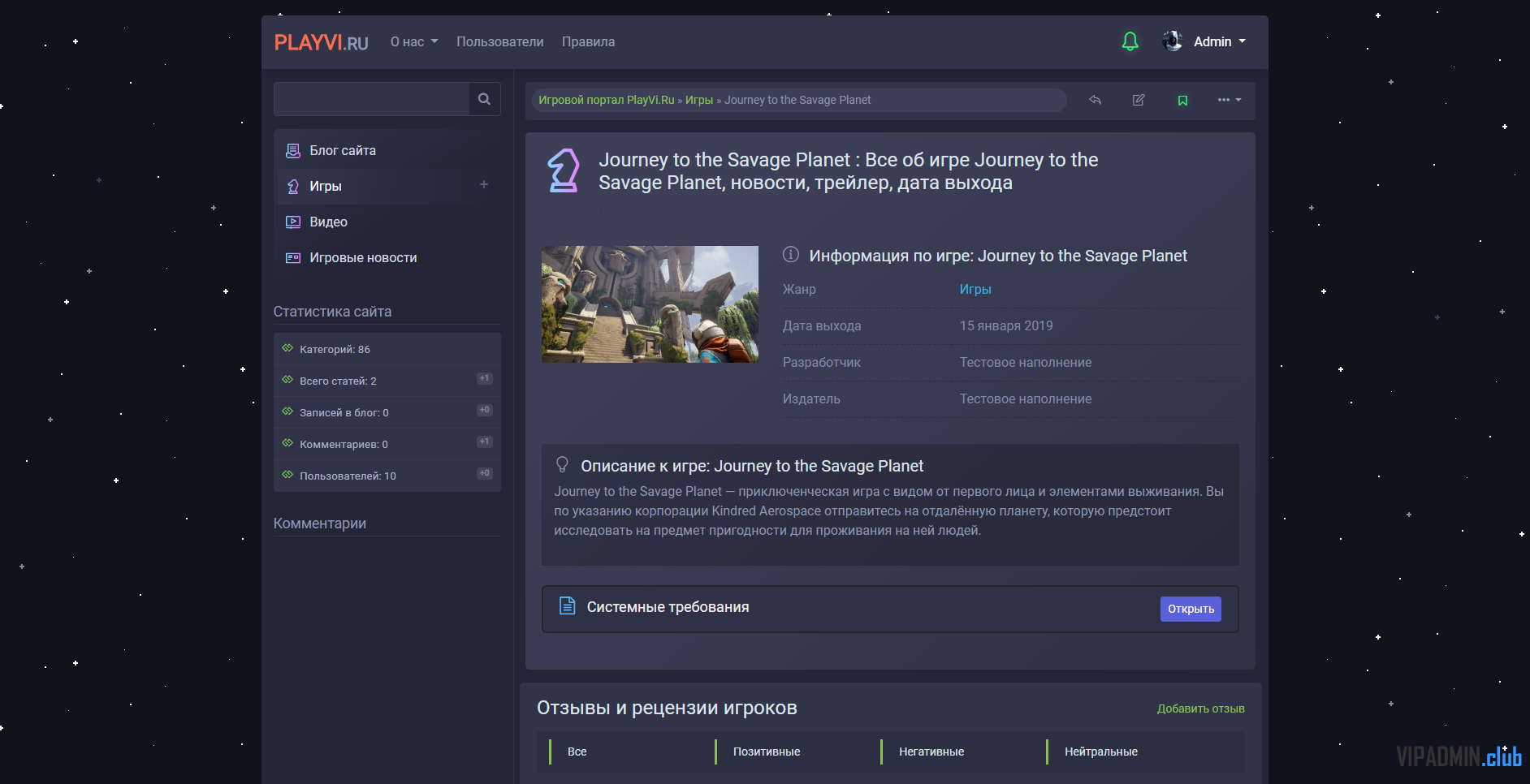
Task: Click the green bookmark icon
Action: [1182, 100]
